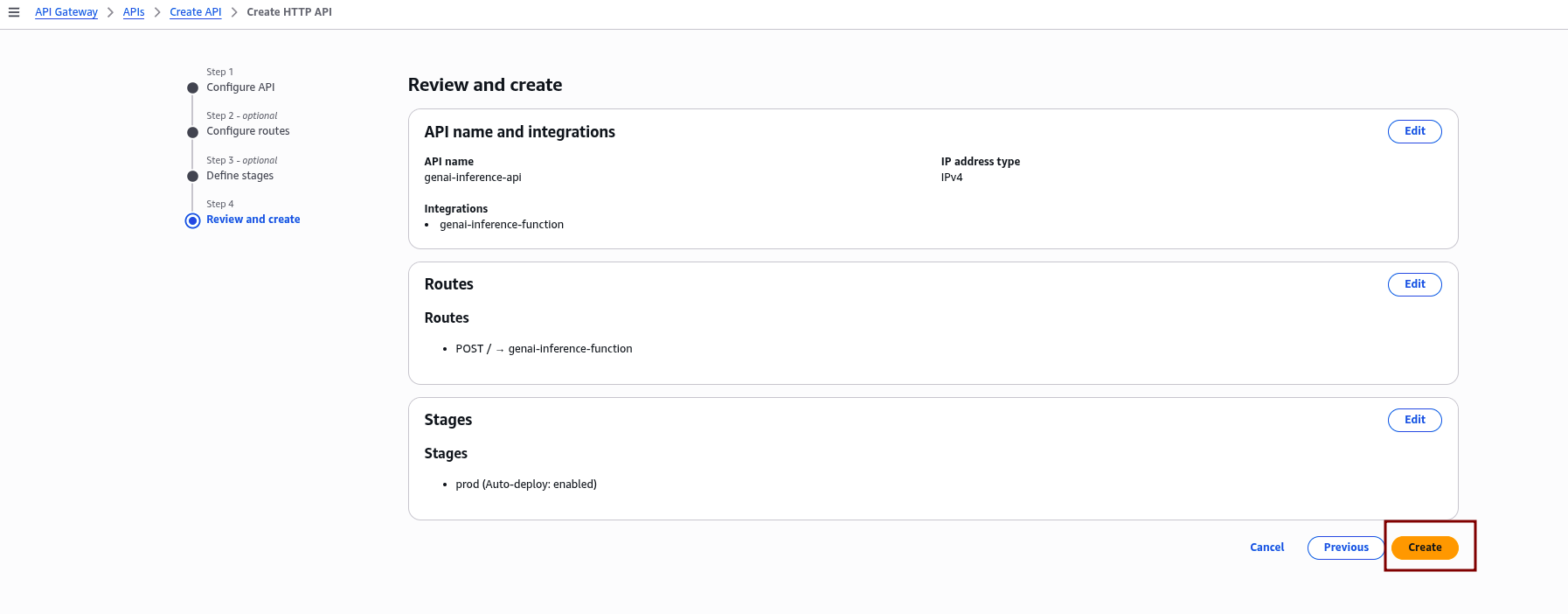Open the APIs breadcrumb link
This screenshot has width=1568, height=614.
(134, 12)
